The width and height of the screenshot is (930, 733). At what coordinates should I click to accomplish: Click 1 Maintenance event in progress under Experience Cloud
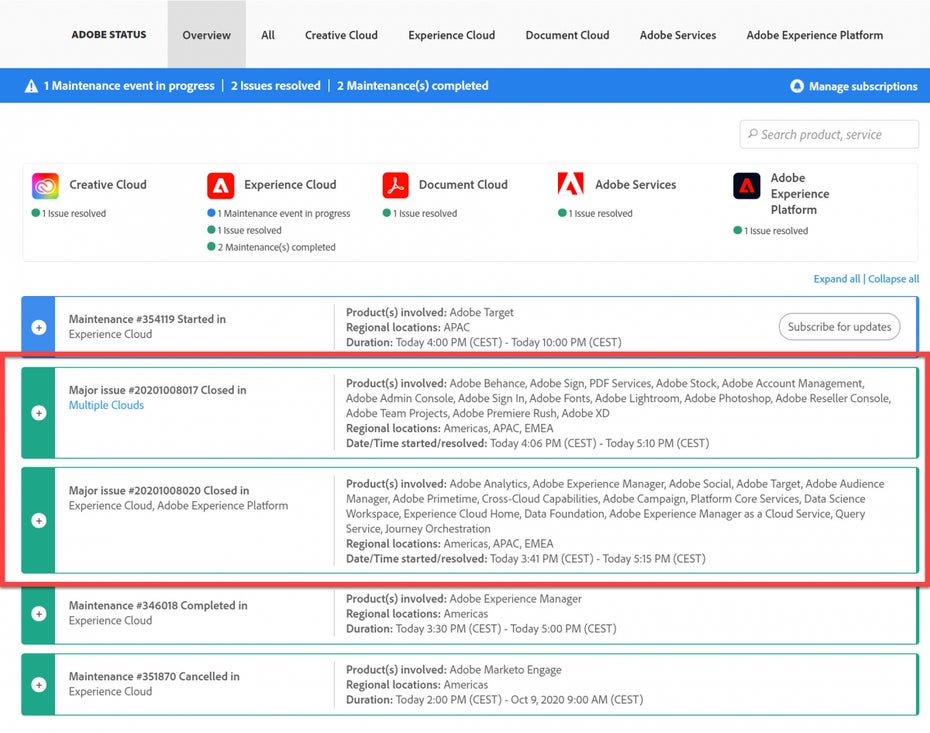point(284,213)
